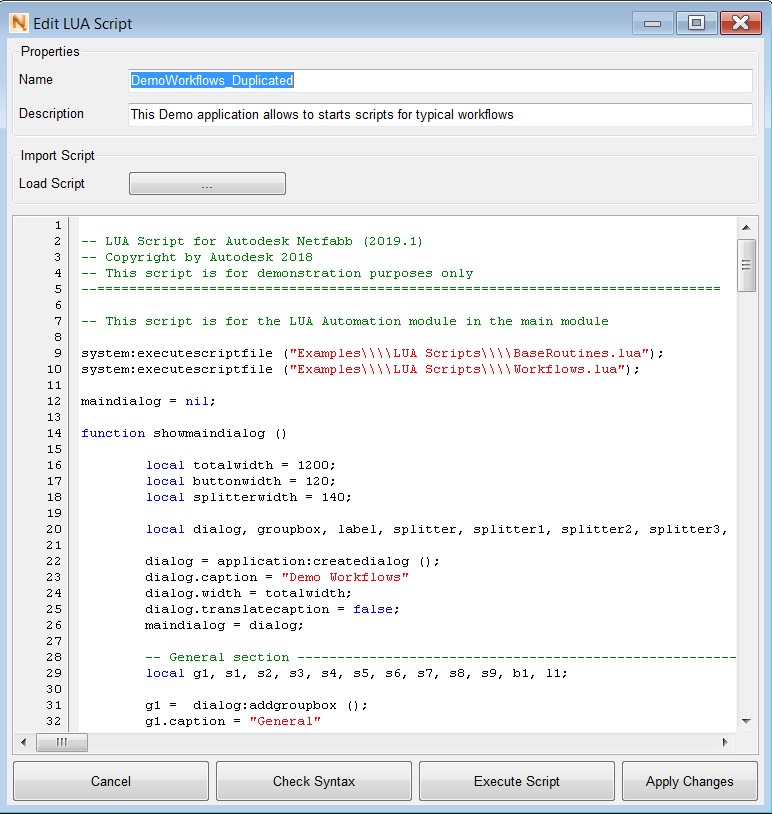Close the Edit LUA Script dialog
Viewport: 772px width, 814px height.
pos(740,23)
